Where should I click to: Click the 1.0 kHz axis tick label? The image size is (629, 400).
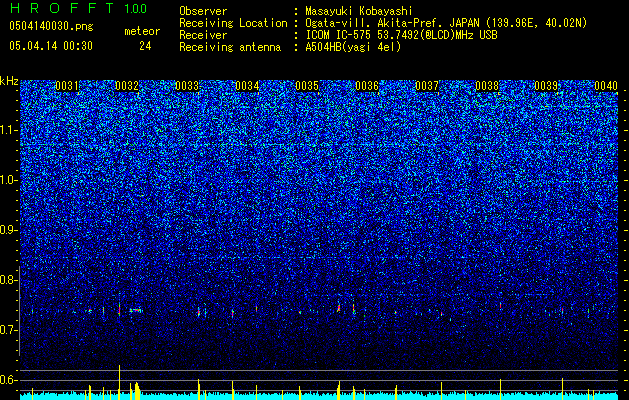coord(9,180)
